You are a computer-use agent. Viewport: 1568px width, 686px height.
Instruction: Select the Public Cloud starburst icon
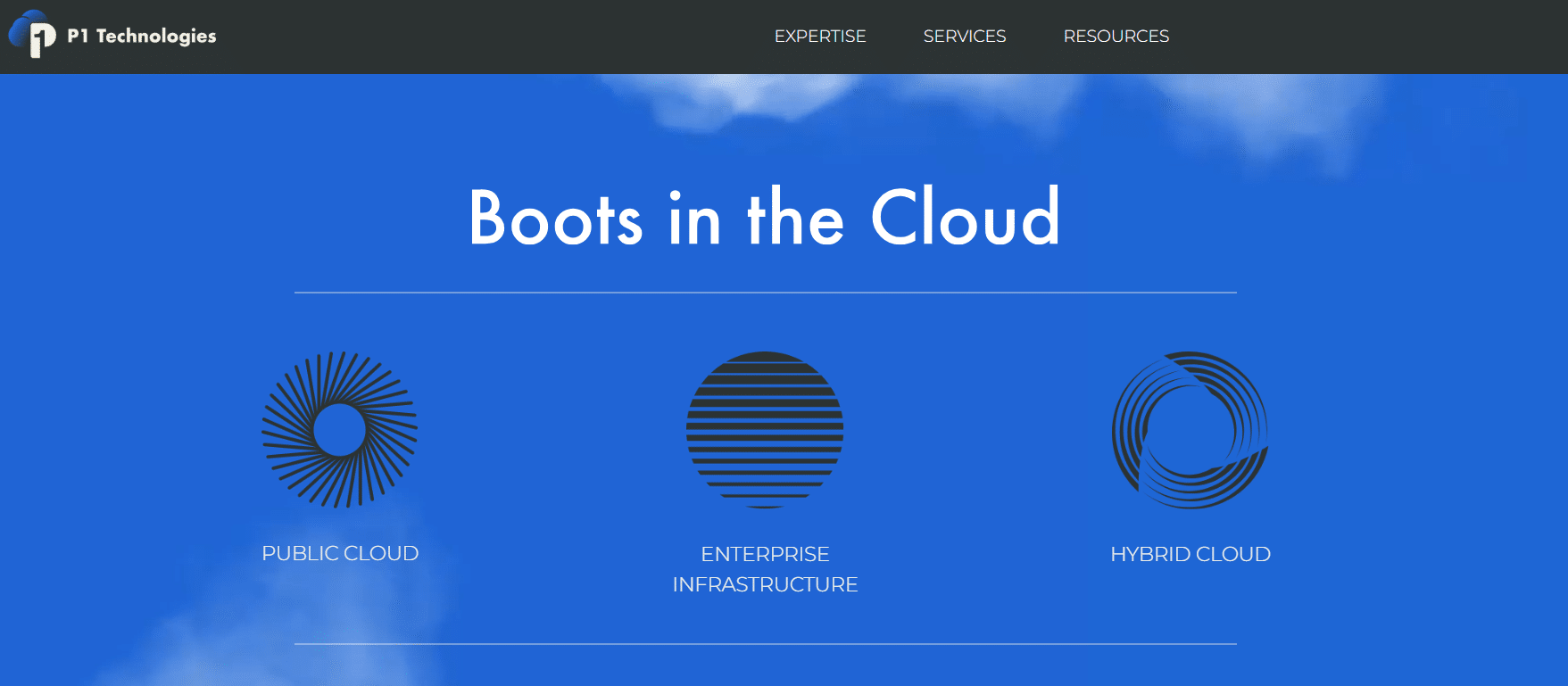[340, 429]
